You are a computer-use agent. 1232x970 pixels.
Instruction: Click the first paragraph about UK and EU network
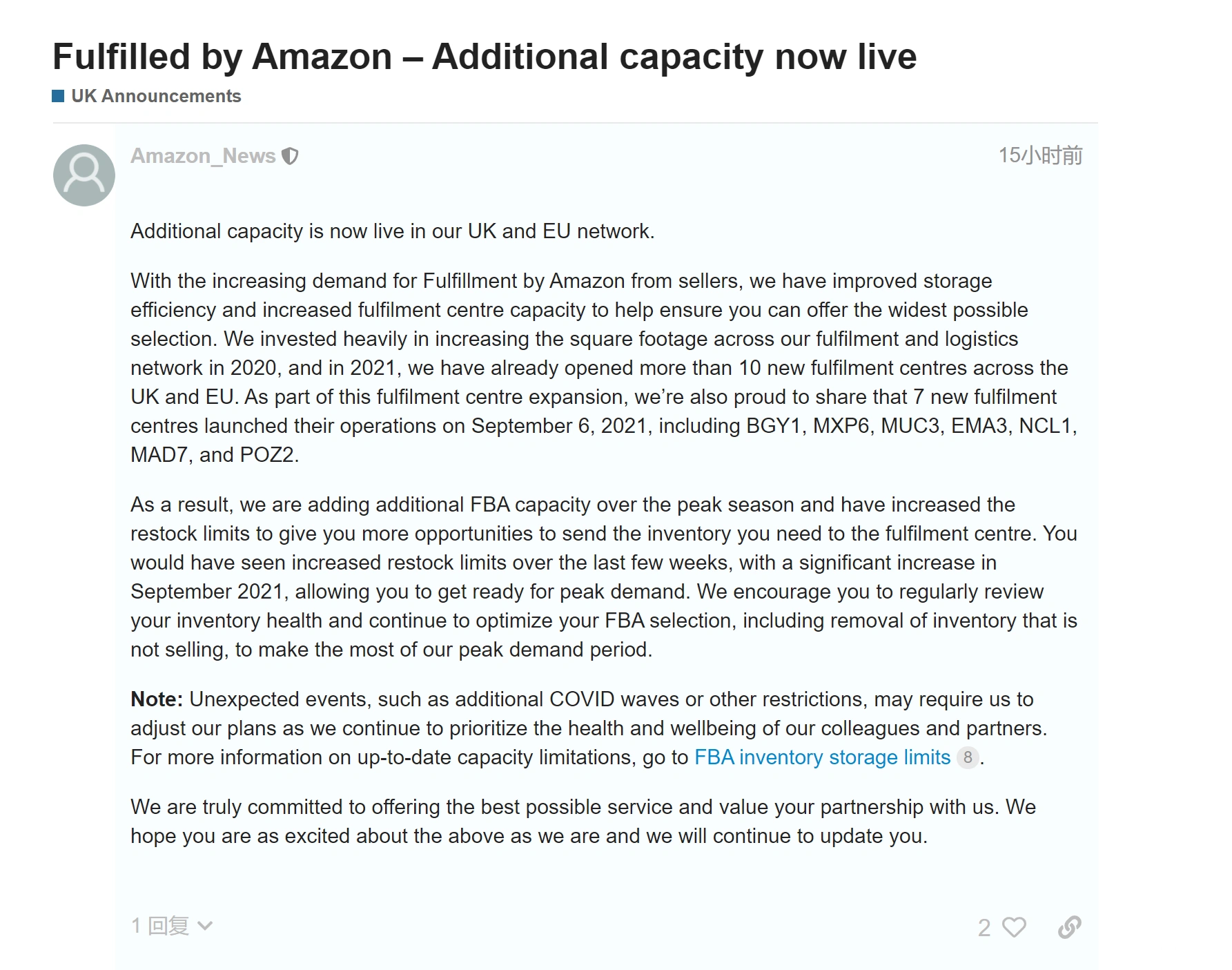point(392,231)
